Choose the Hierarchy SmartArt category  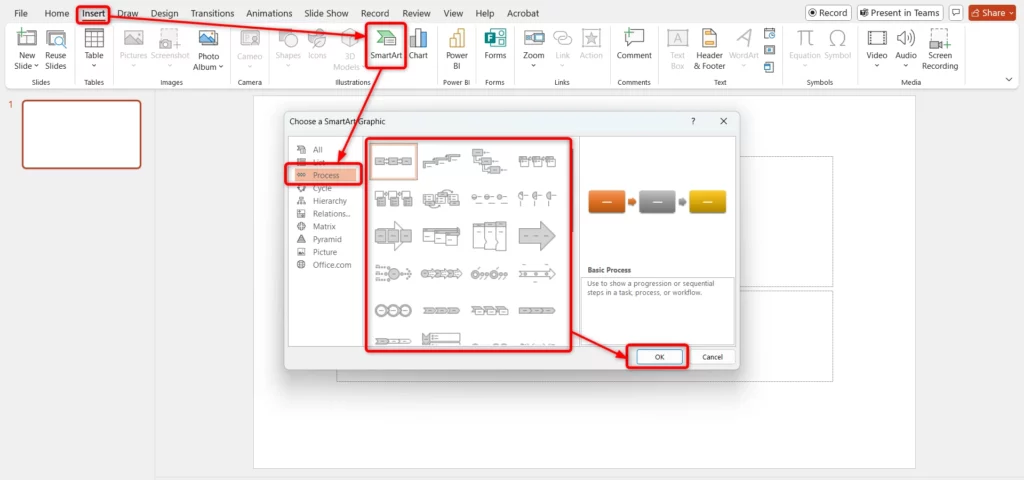[329, 201]
